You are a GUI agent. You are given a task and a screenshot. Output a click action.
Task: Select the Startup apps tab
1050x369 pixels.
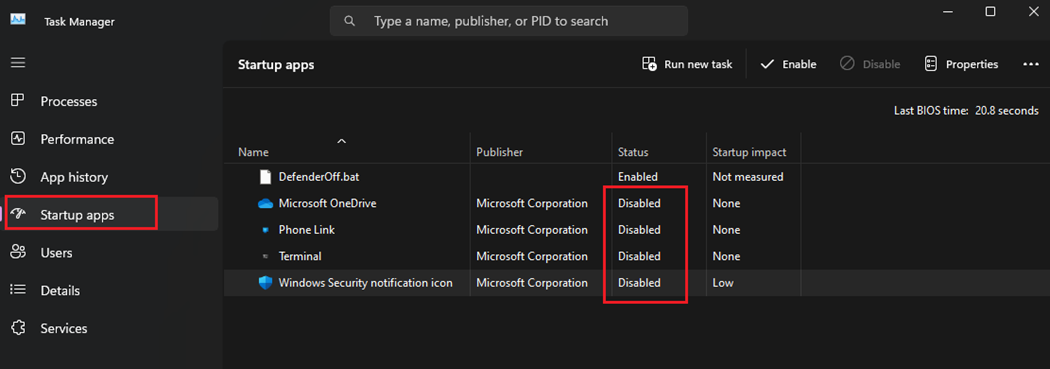[x=111, y=214]
